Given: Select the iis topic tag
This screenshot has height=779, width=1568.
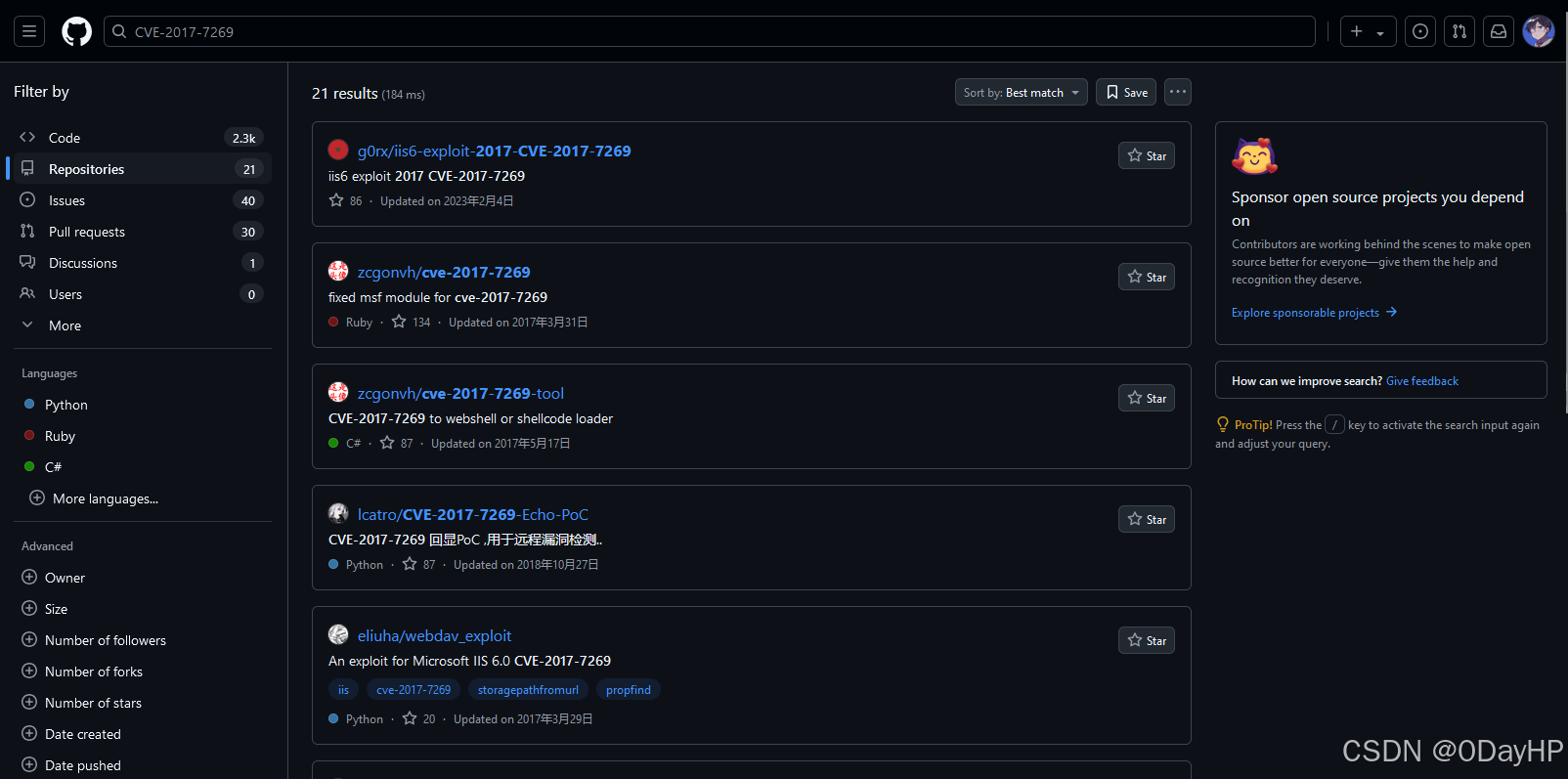Looking at the screenshot, I should 343,690.
